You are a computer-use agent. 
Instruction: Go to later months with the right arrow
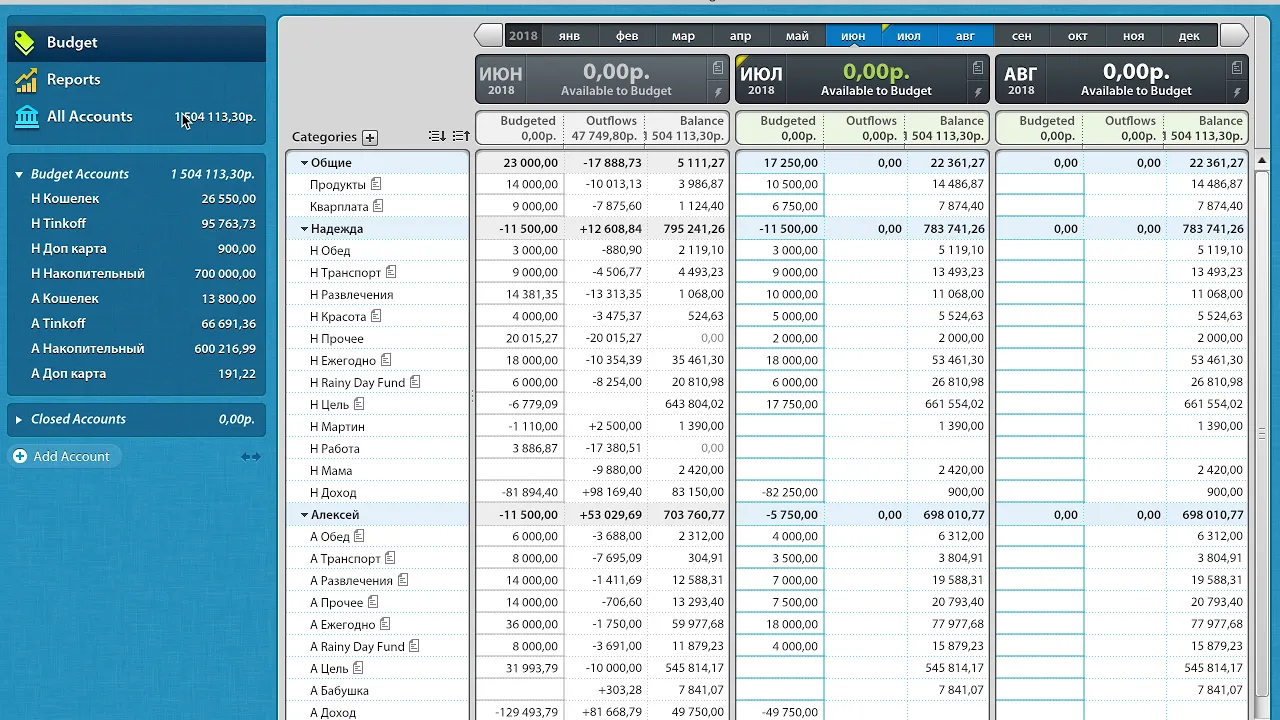[x=1235, y=35]
